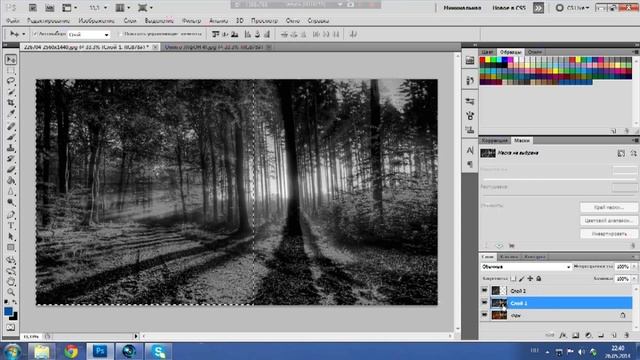The image size is (640, 360).
Task: Open the Обычные blend mode dropdown
Action: coord(526,267)
